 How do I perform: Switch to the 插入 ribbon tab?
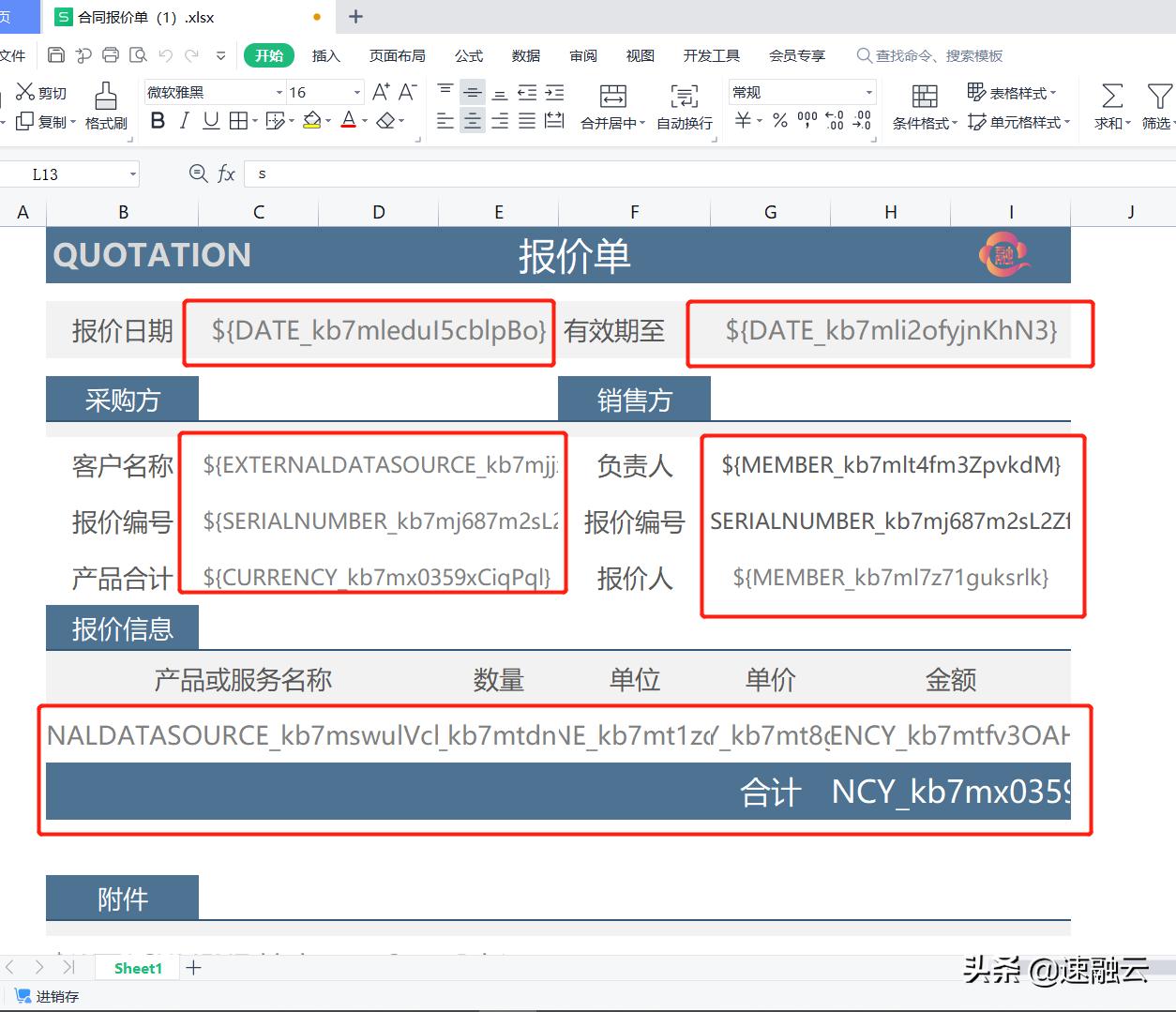(x=325, y=55)
